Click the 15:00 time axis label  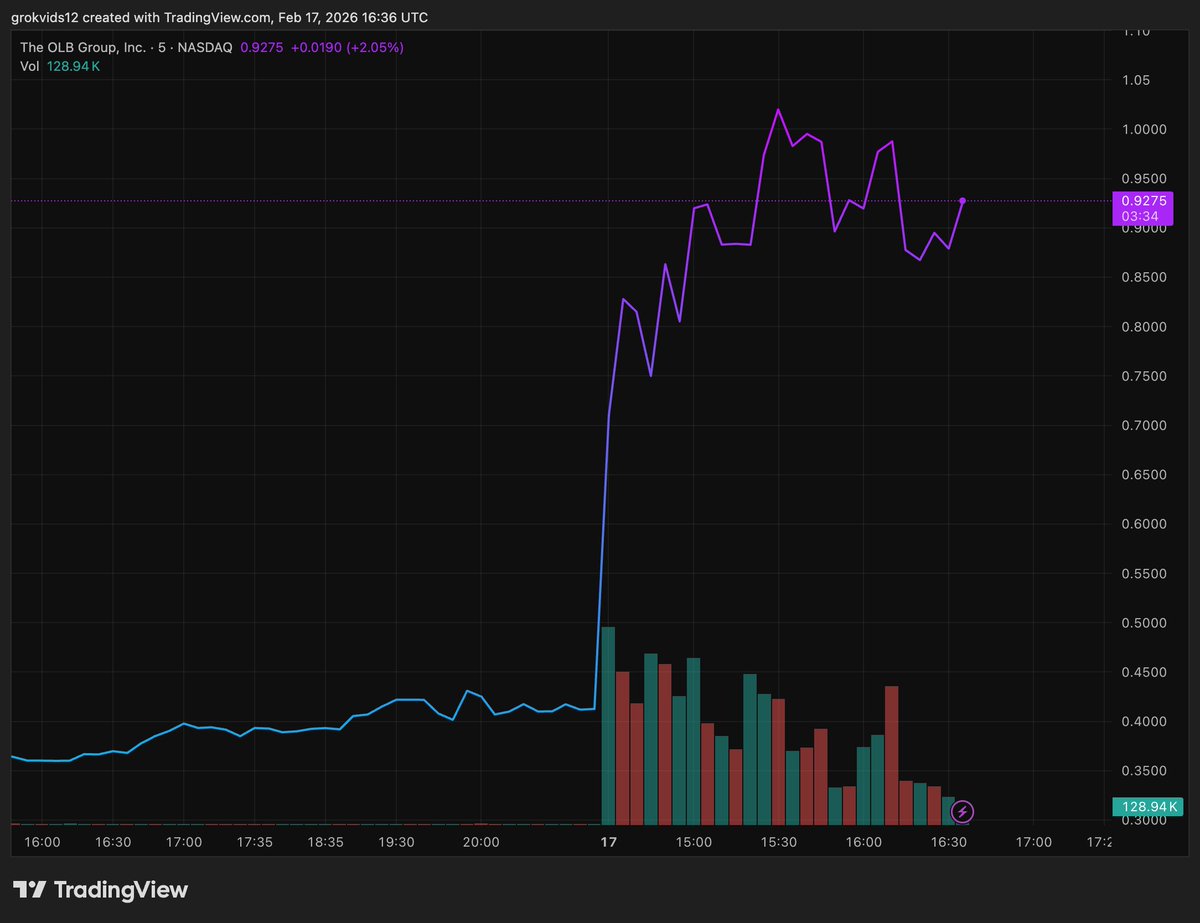click(694, 843)
